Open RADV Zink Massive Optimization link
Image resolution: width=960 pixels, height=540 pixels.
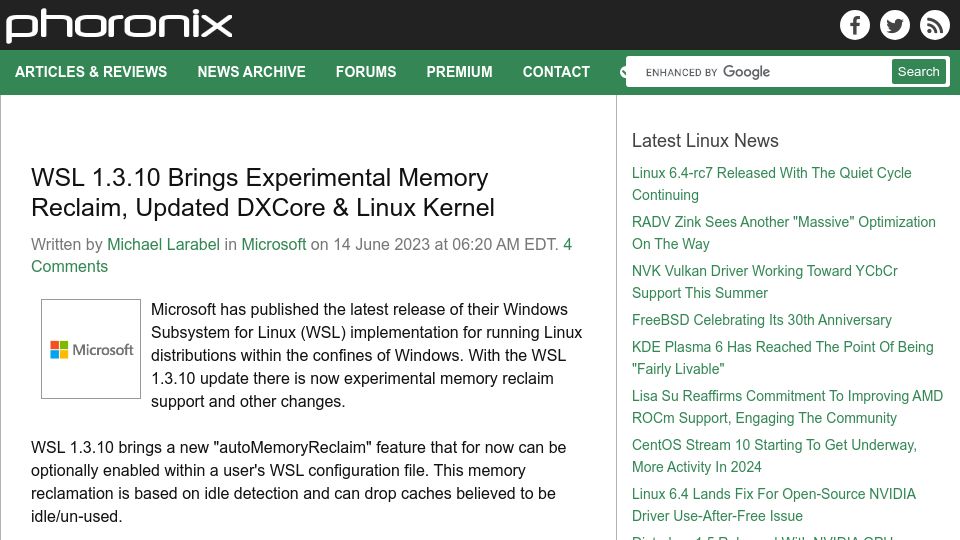click(784, 233)
